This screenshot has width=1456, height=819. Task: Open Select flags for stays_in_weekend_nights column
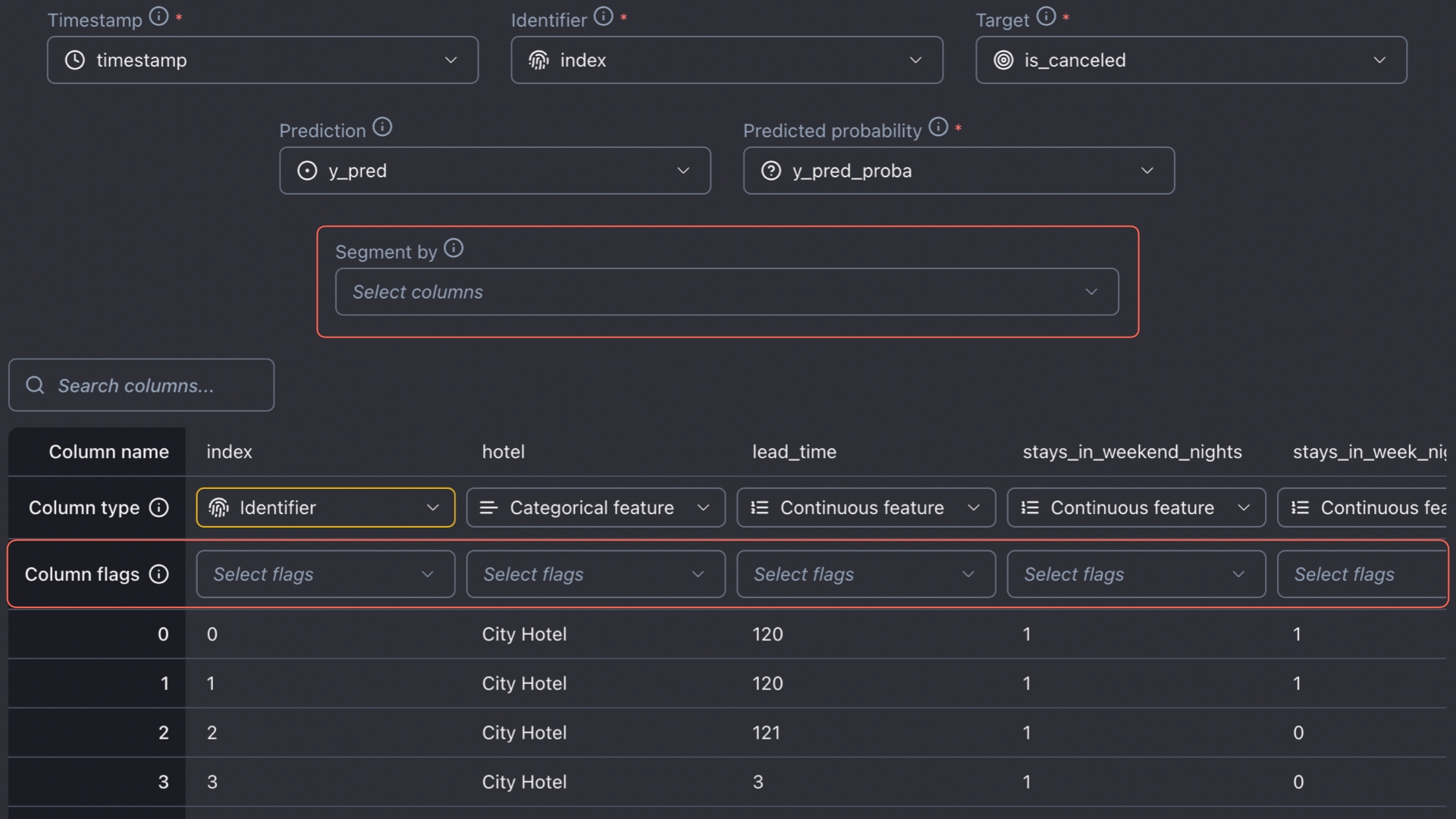click(x=1135, y=574)
